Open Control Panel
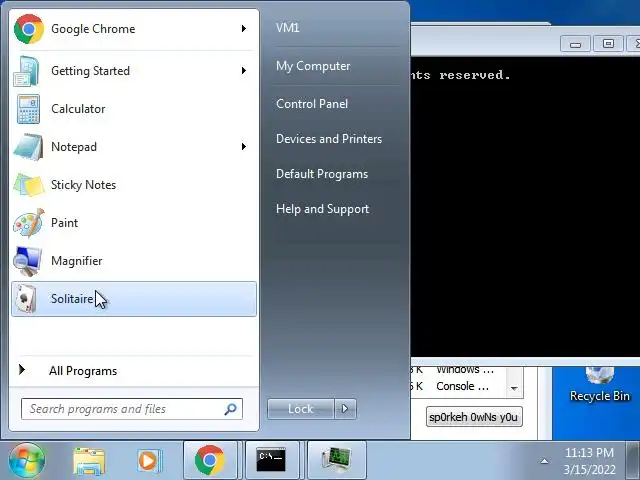Viewport: 640px width, 480px height. point(312,104)
